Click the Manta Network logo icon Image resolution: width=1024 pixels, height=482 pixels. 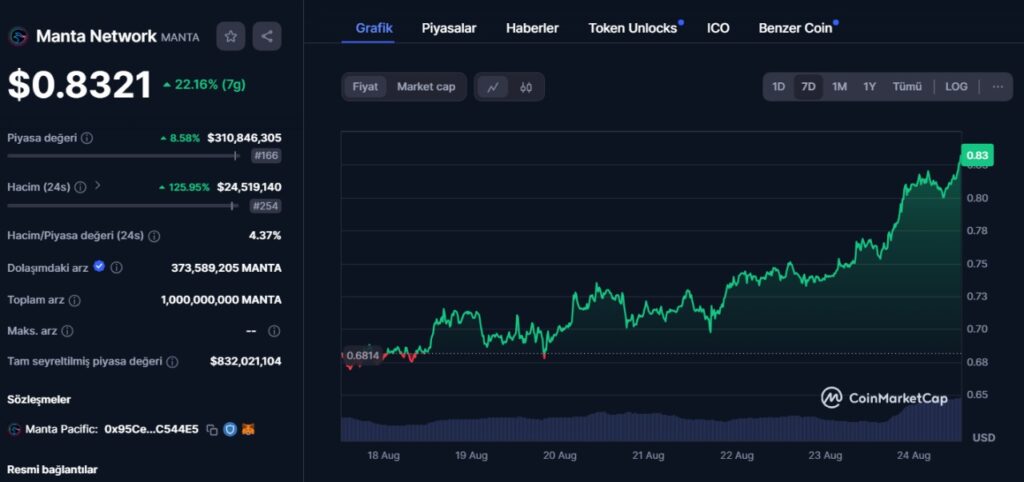click(x=18, y=37)
